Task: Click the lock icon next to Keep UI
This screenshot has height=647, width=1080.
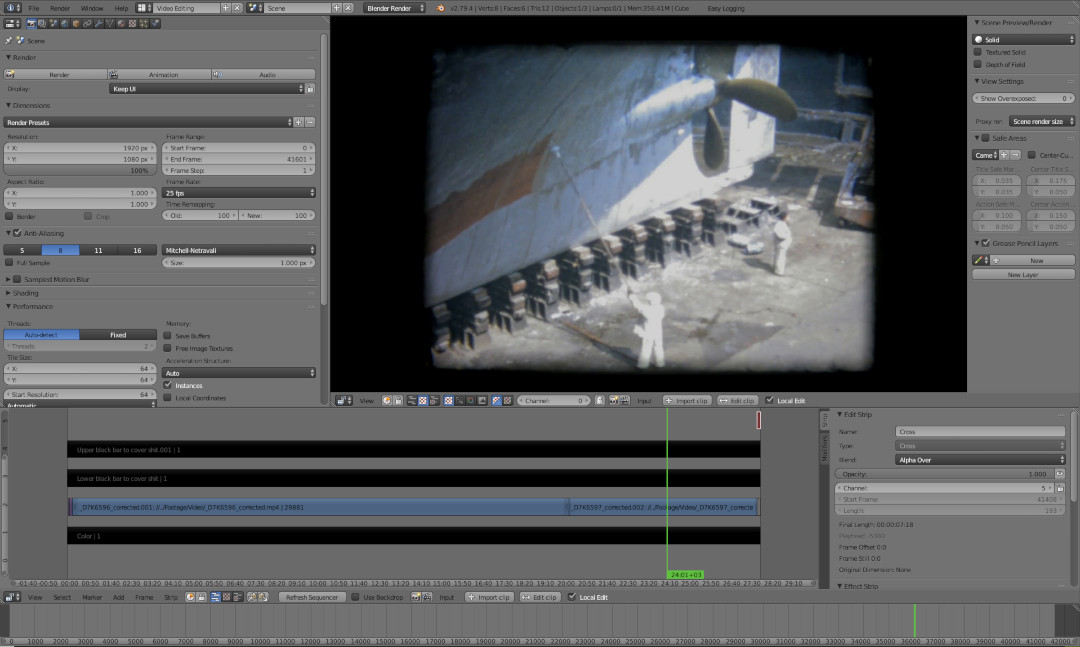Action: (310, 89)
